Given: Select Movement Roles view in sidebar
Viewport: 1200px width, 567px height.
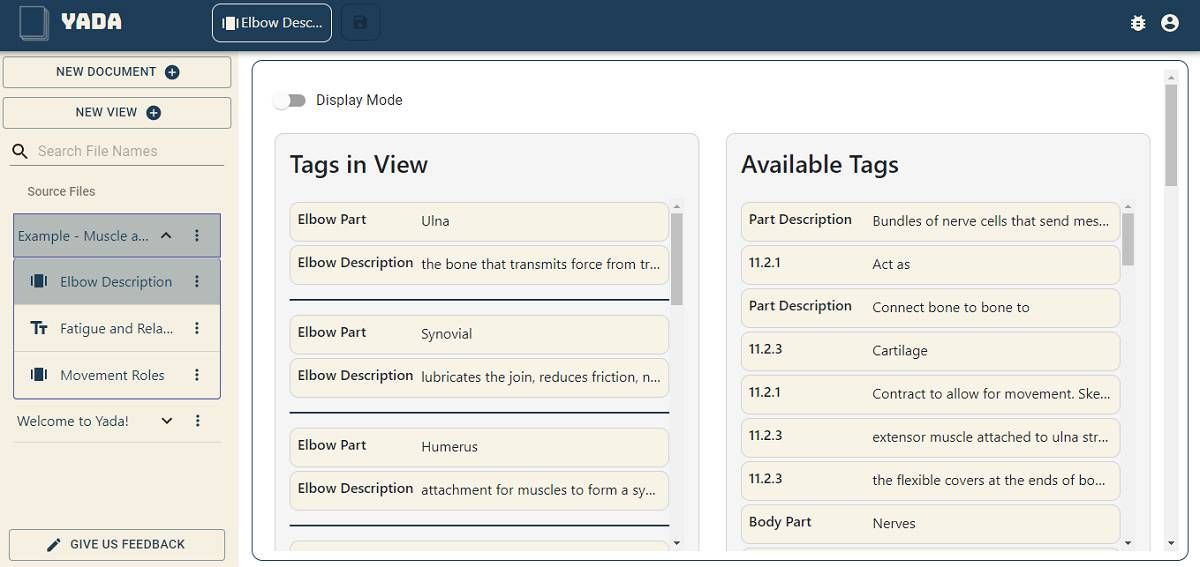Looking at the screenshot, I should point(112,375).
